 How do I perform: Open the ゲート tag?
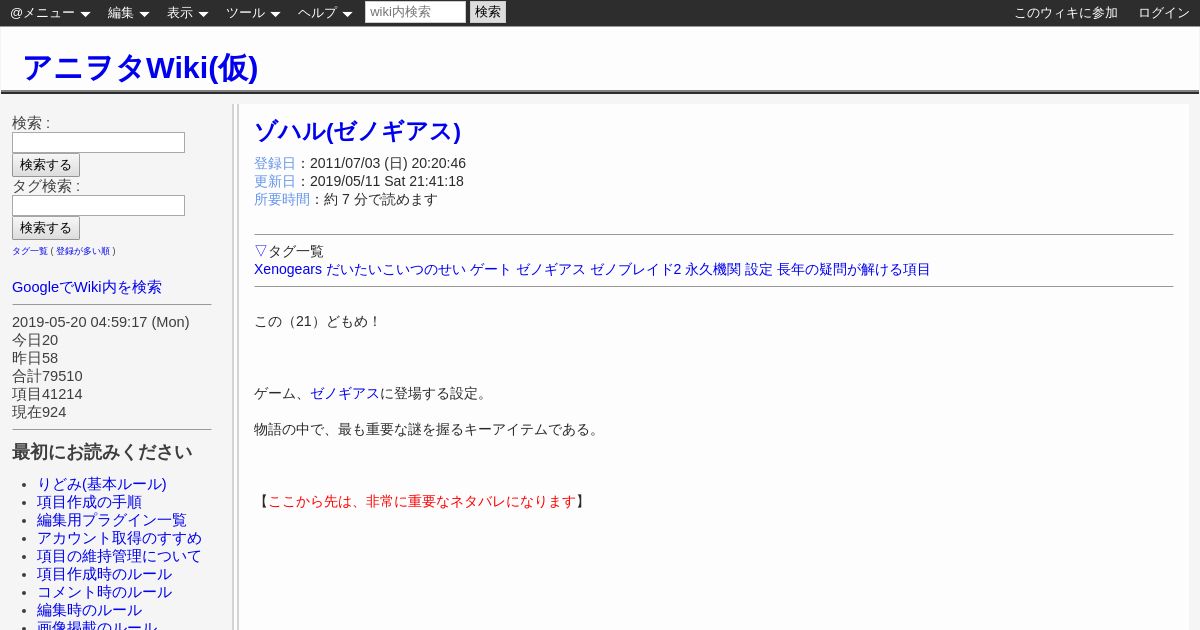tap(491, 269)
